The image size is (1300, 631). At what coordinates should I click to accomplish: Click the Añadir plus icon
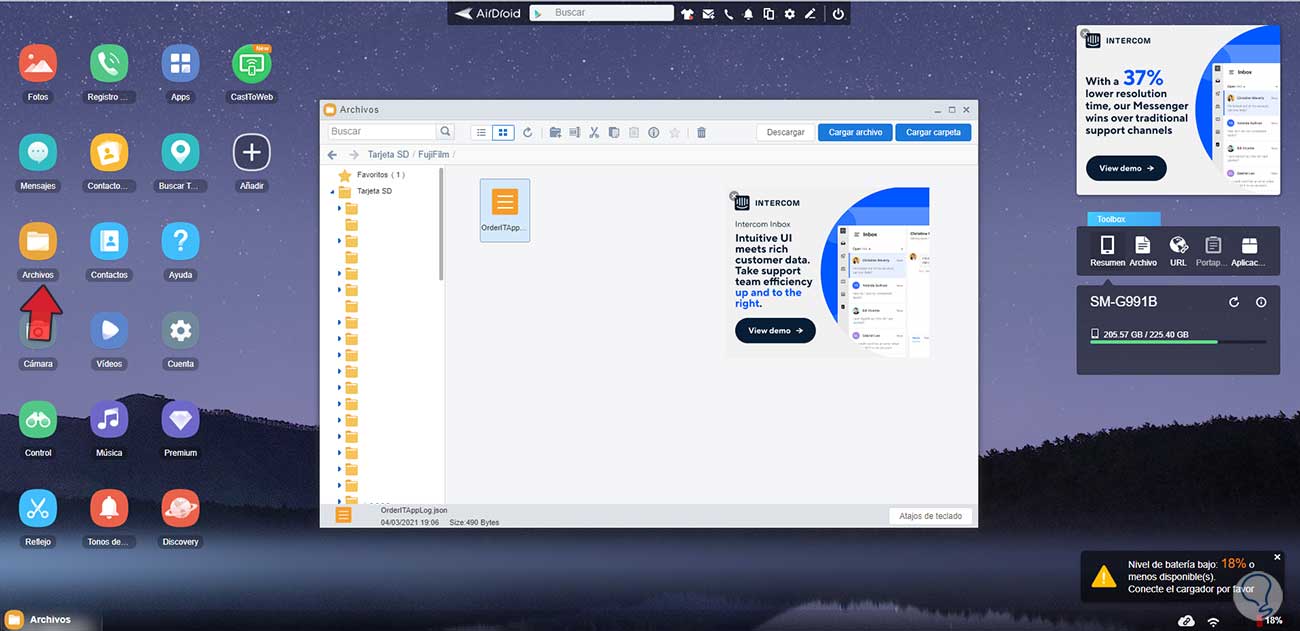click(x=252, y=153)
